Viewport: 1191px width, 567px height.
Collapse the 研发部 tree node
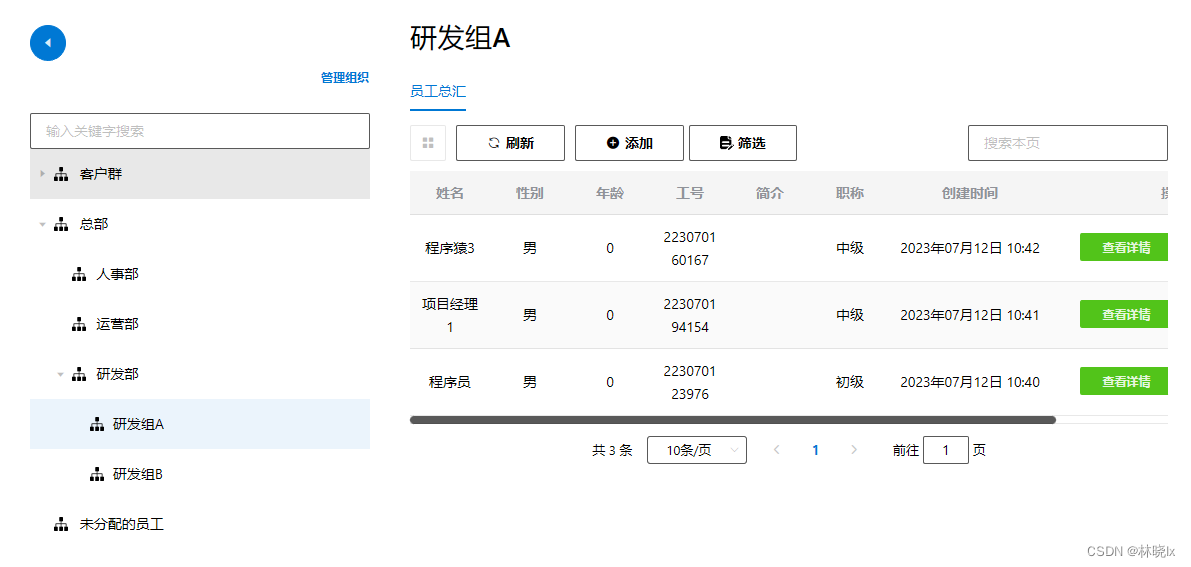coord(59,374)
